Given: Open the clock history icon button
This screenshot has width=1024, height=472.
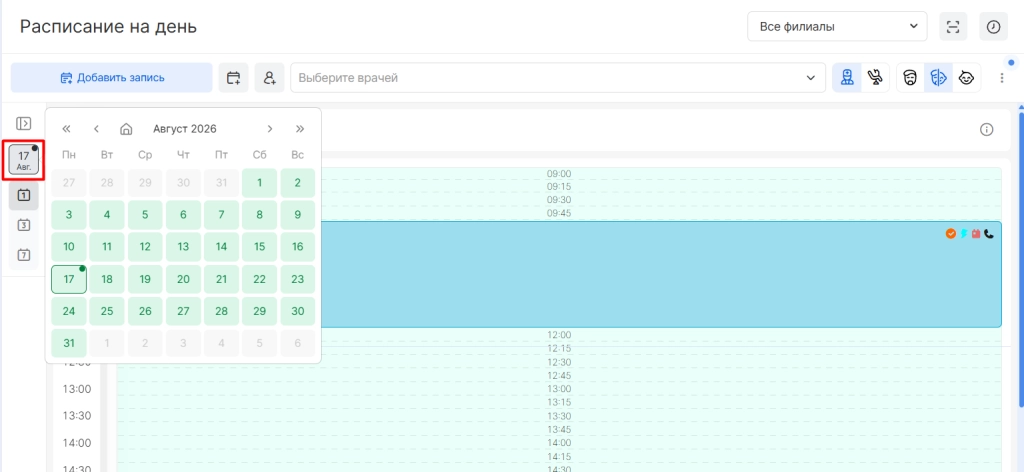Looking at the screenshot, I should coord(993,27).
